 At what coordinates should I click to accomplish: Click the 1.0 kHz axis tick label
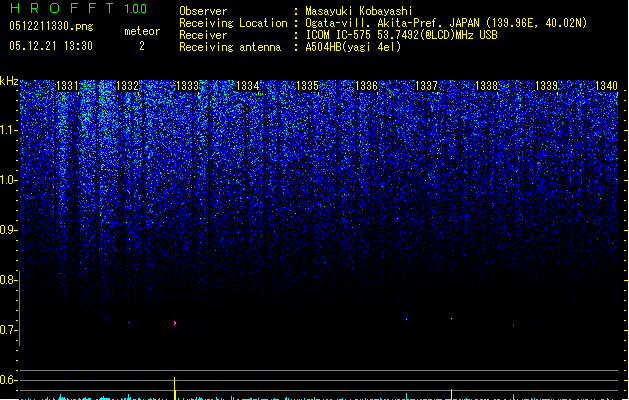tap(8, 180)
